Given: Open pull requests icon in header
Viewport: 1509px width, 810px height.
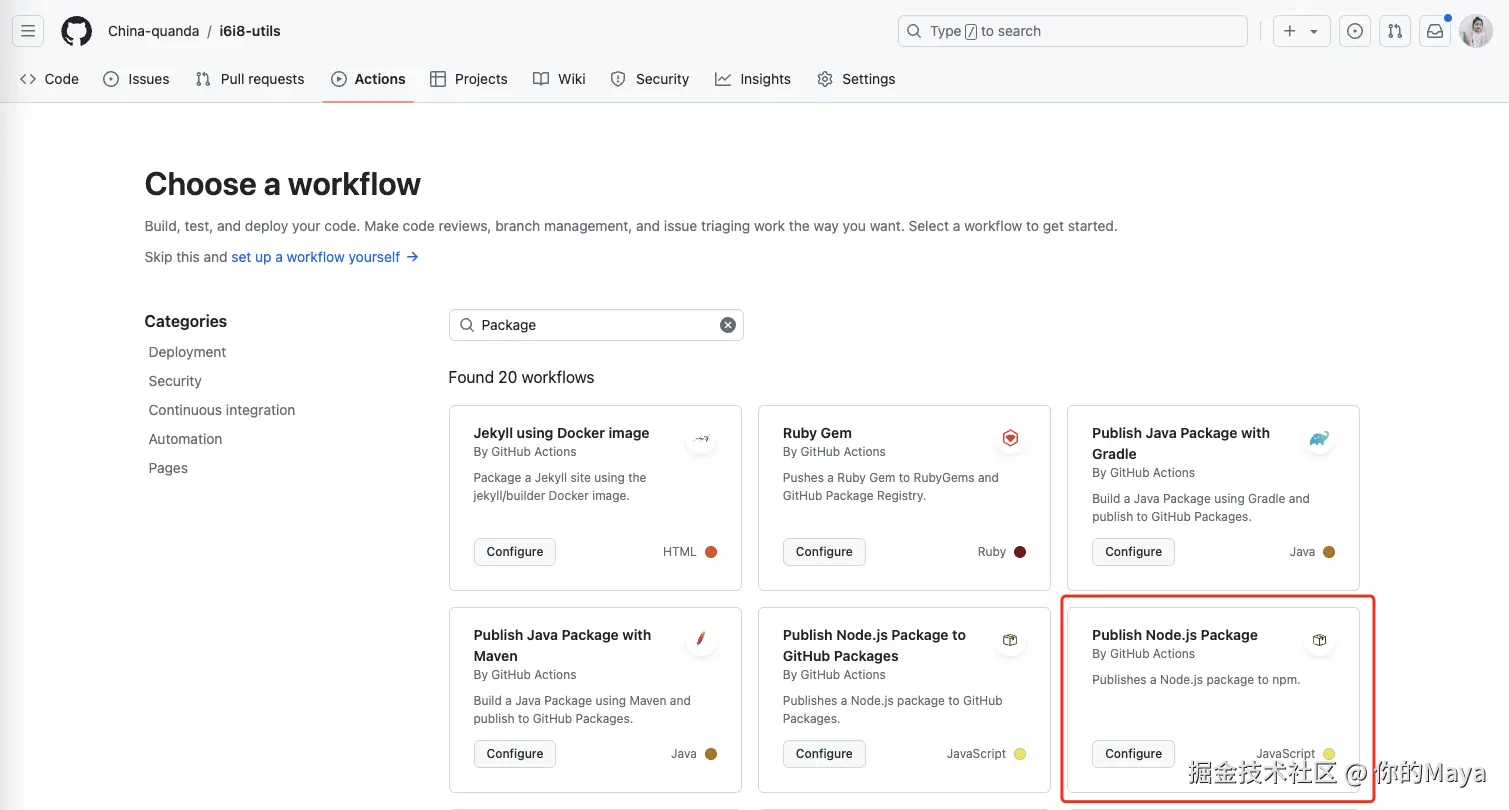Looking at the screenshot, I should (1394, 31).
